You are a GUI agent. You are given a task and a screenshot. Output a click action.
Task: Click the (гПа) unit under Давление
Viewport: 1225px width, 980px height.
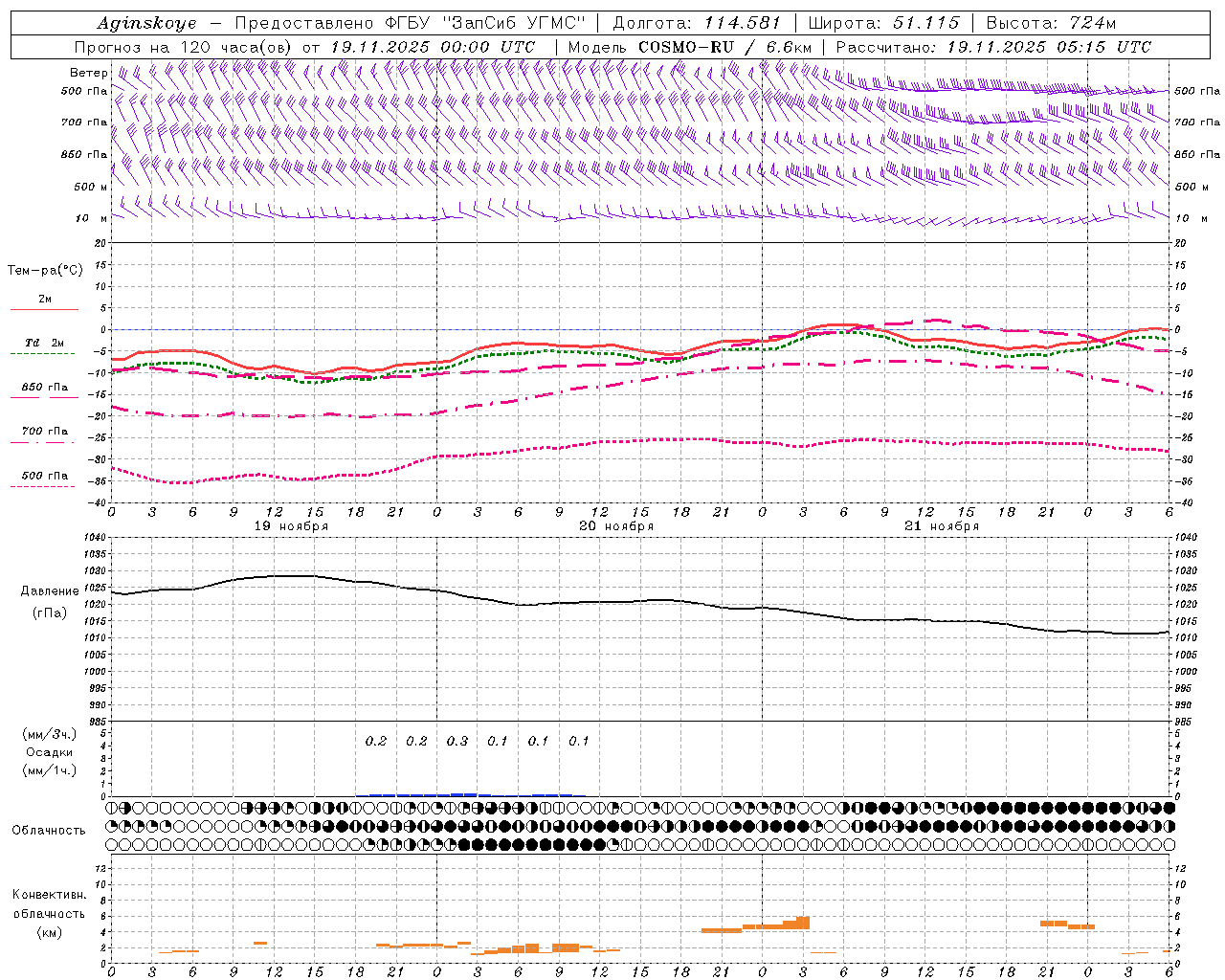[x=50, y=612]
